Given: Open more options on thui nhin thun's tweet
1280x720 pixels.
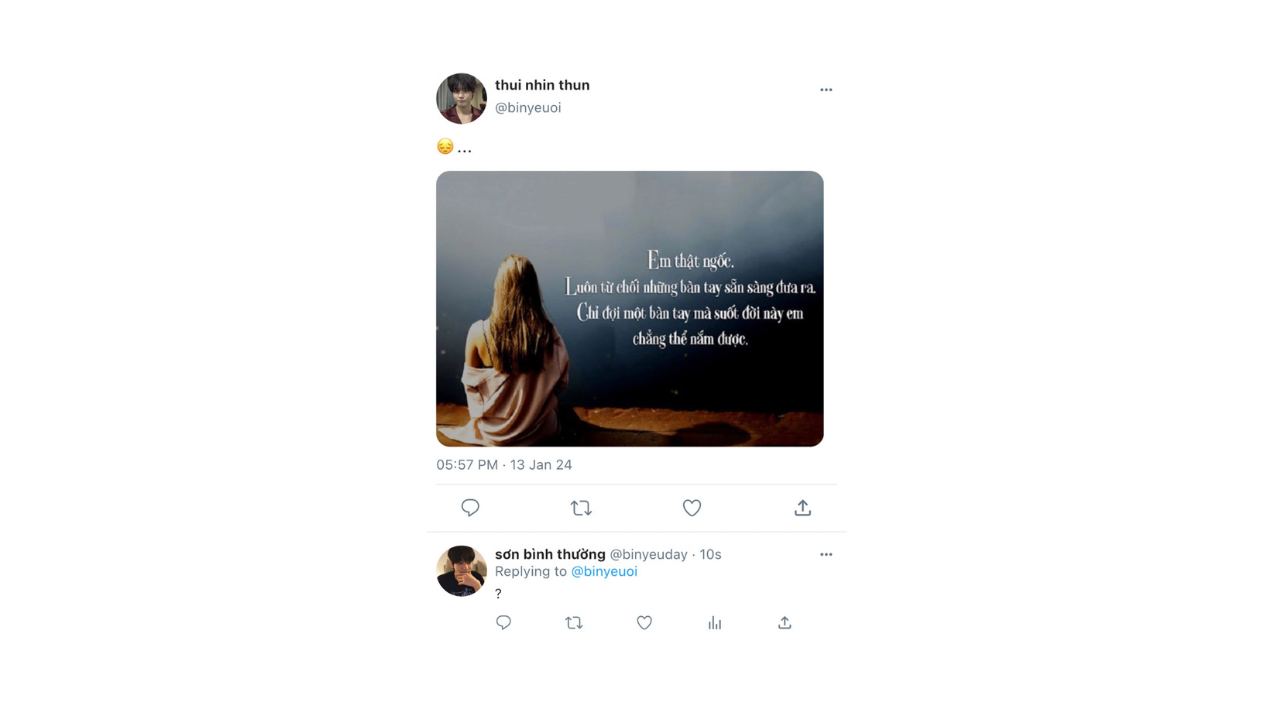Looking at the screenshot, I should [x=826, y=90].
